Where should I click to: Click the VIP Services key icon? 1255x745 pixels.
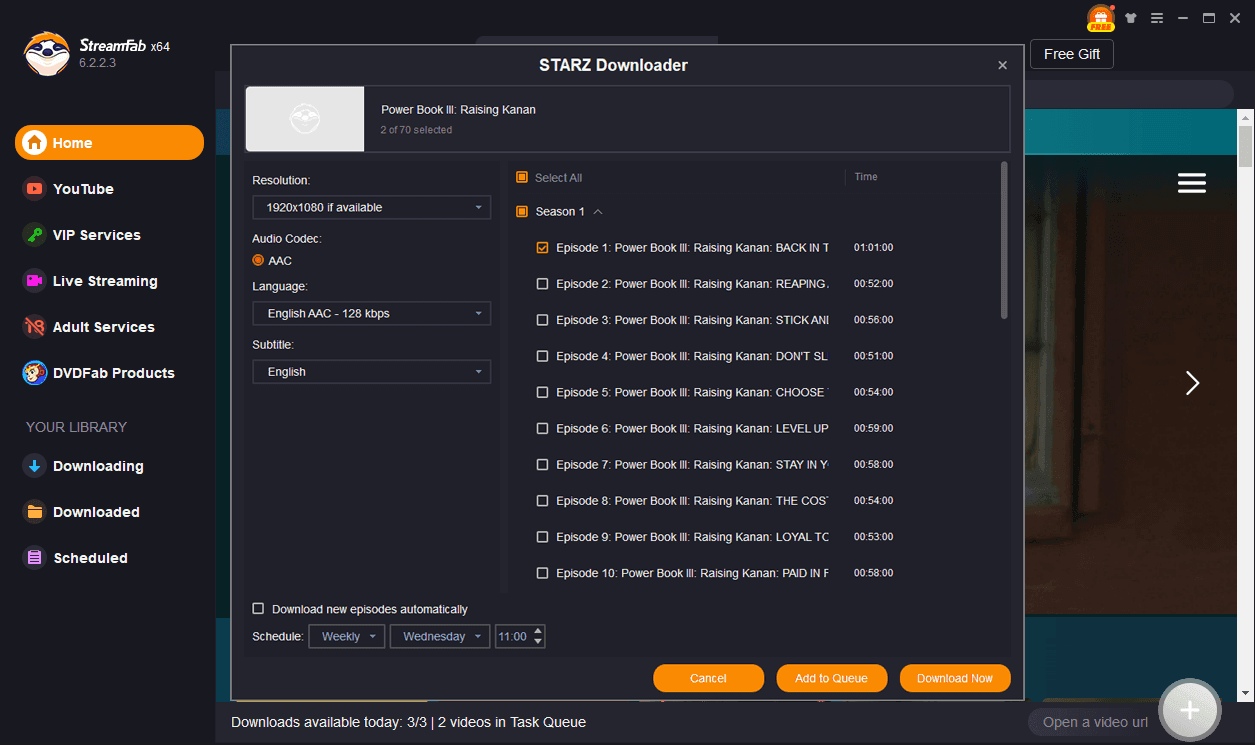pyautogui.click(x=35, y=235)
